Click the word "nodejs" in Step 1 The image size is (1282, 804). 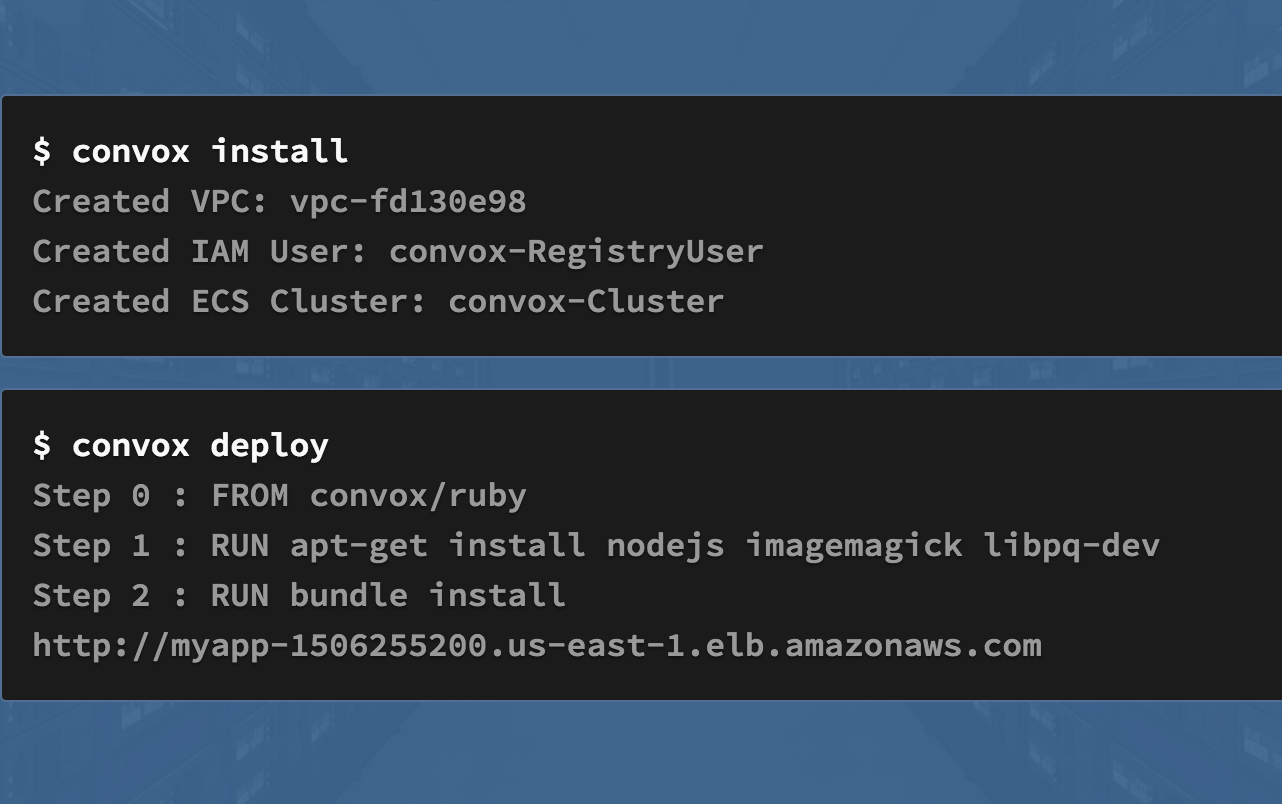point(665,545)
